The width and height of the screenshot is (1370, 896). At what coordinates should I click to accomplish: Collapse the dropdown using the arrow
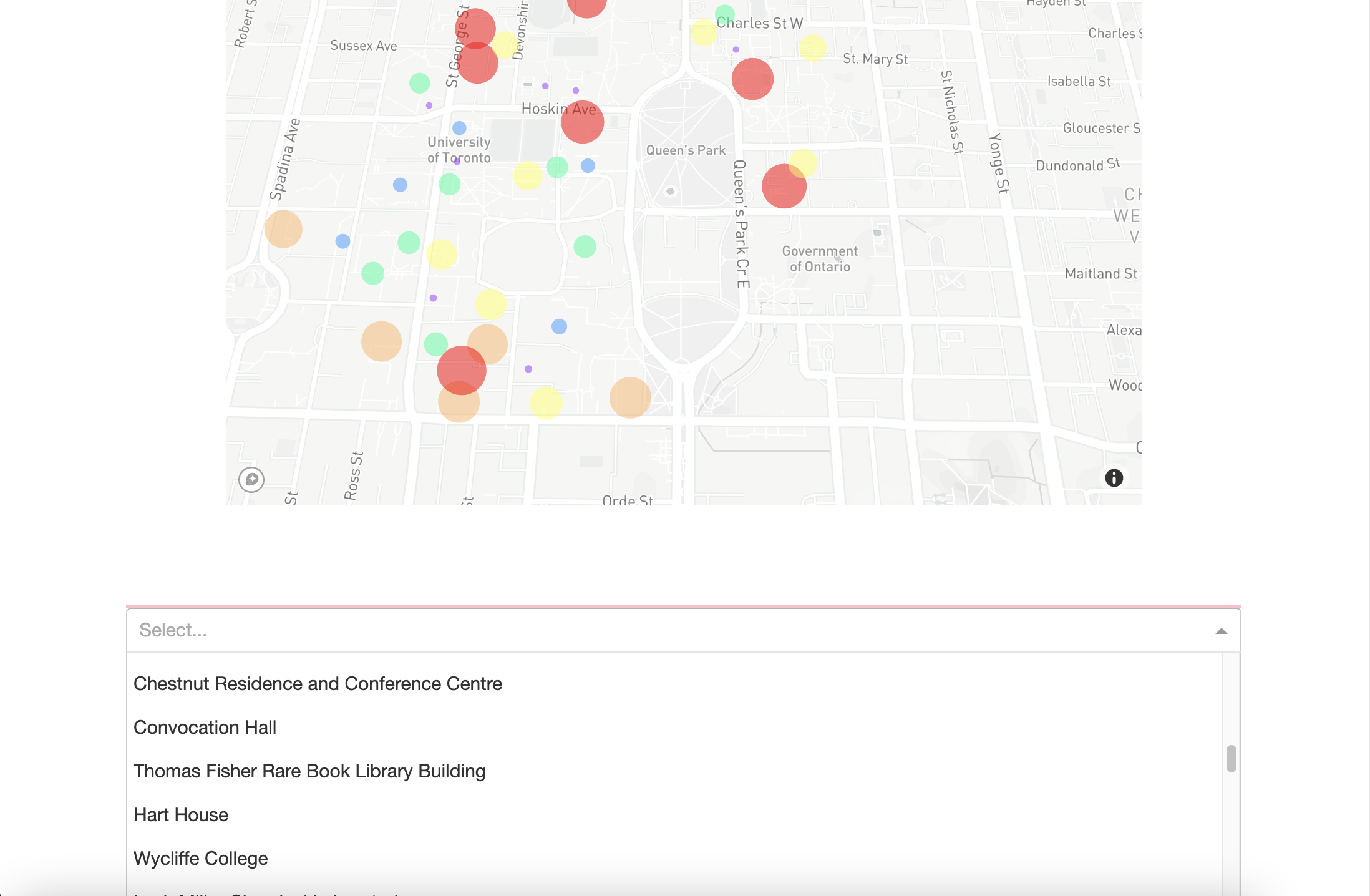pos(1221,631)
